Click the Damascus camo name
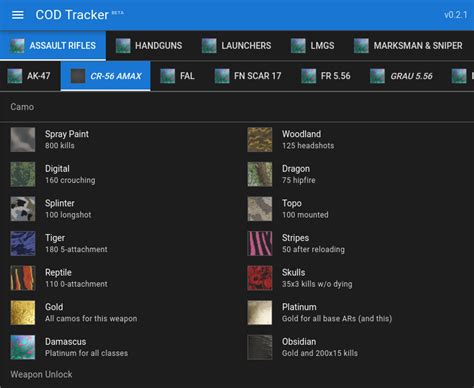474x388 pixels. pos(66,342)
